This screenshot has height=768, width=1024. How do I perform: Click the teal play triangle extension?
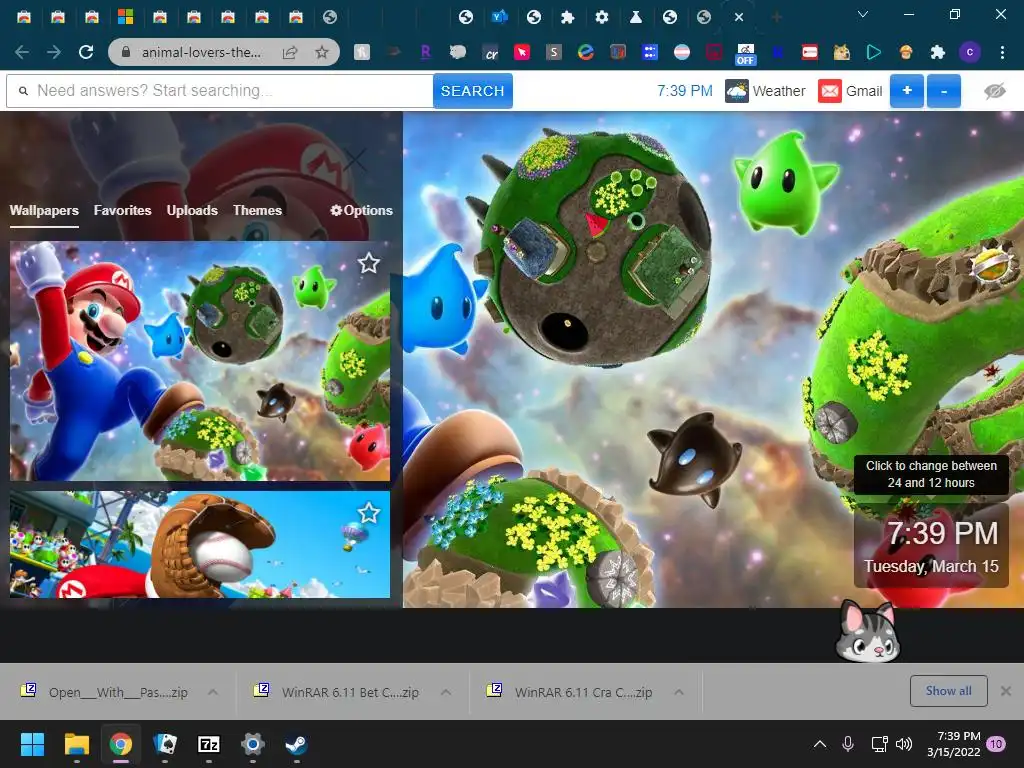874,52
